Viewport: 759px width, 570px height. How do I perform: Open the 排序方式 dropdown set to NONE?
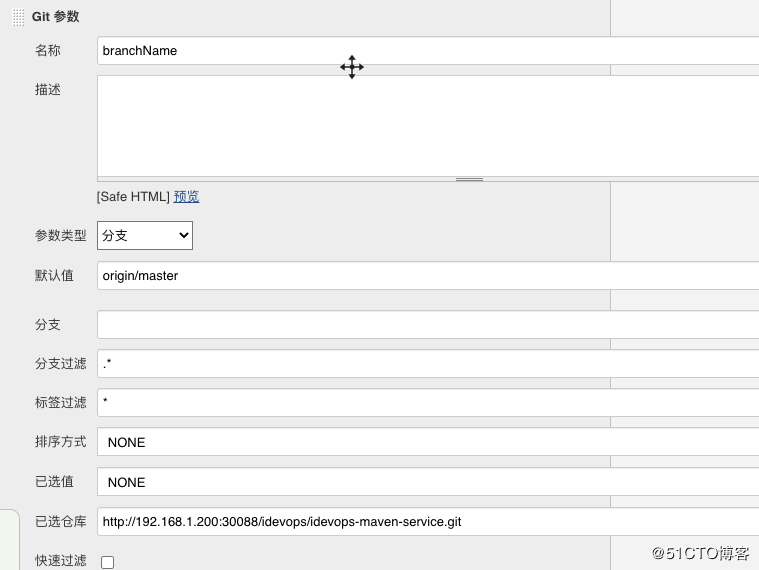pyautogui.click(x=428, y=442)
